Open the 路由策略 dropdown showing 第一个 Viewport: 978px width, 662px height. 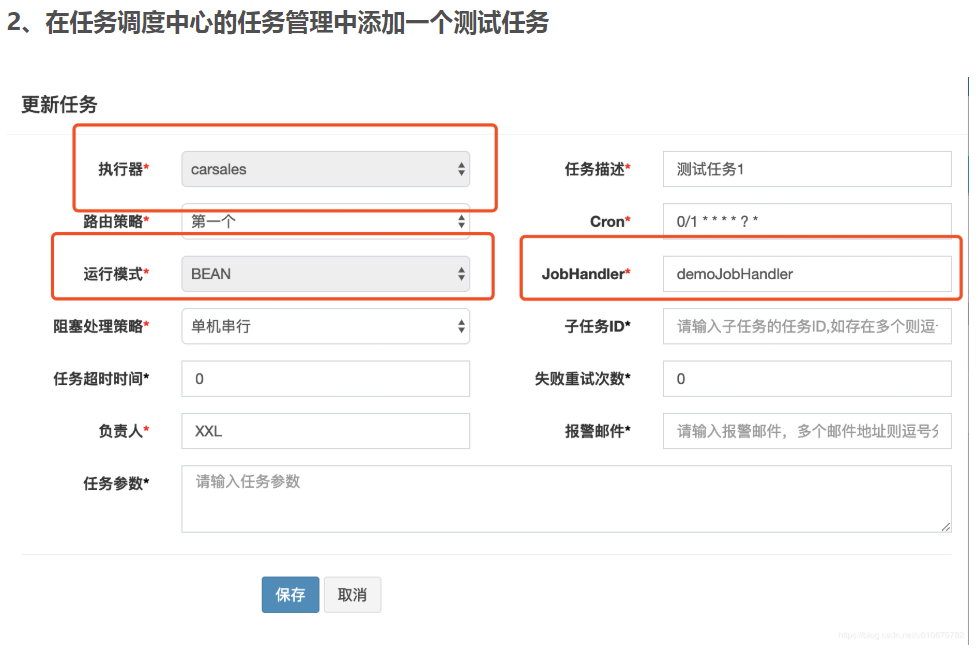pos(325,221)
